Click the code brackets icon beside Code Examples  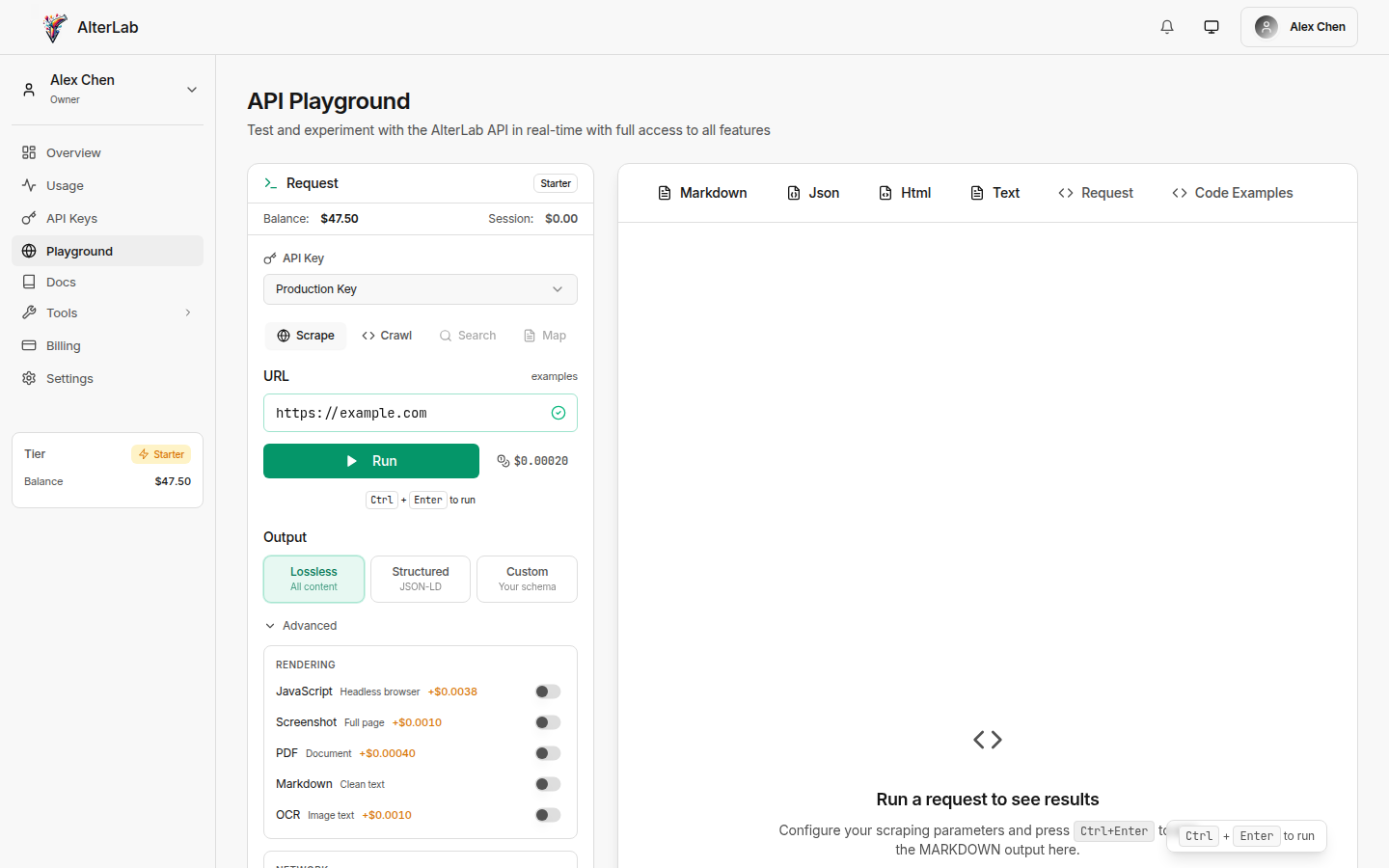click(x=1180, y=193)
